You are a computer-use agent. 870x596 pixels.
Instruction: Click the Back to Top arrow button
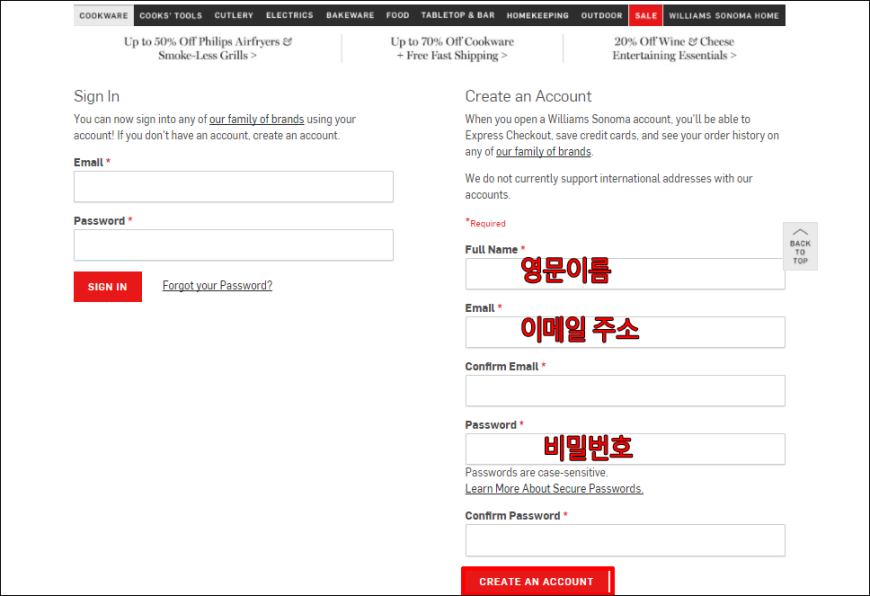pos(800,246)
